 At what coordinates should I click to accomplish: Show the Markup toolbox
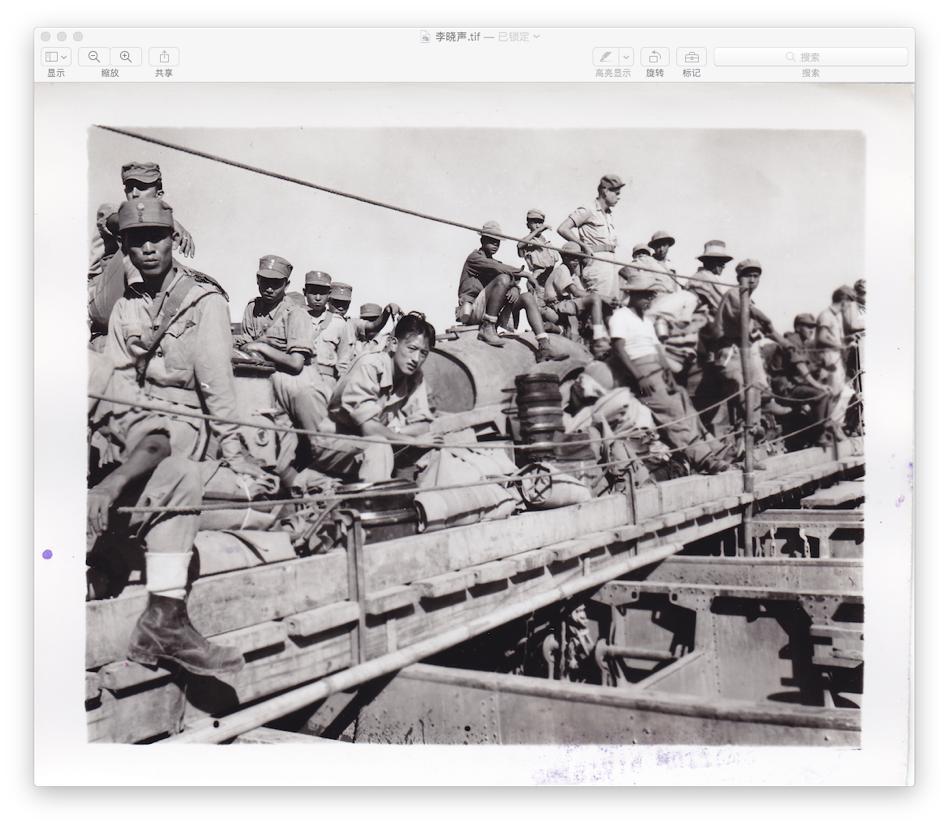pyautogui.click(x=691, y=57)
